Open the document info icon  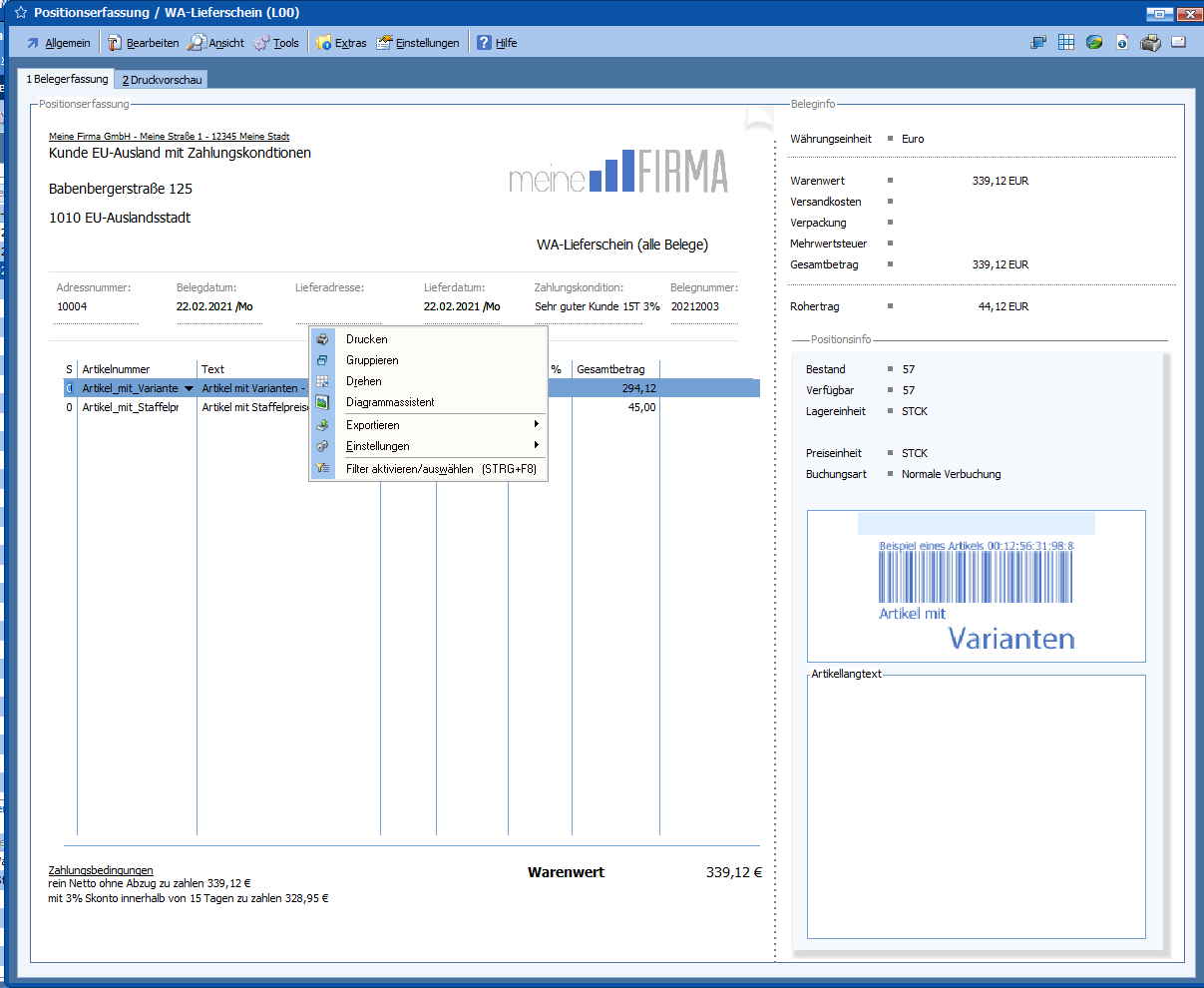[1122, 43]
